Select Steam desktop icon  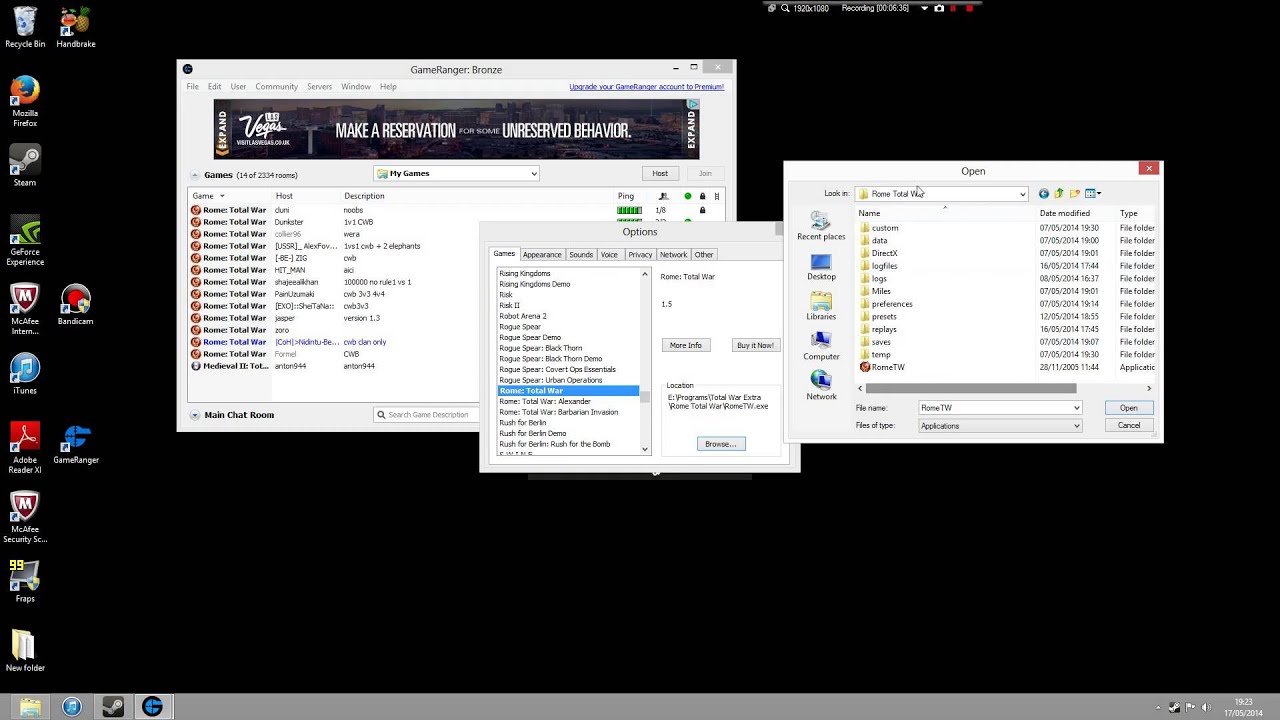pos(25,166)
